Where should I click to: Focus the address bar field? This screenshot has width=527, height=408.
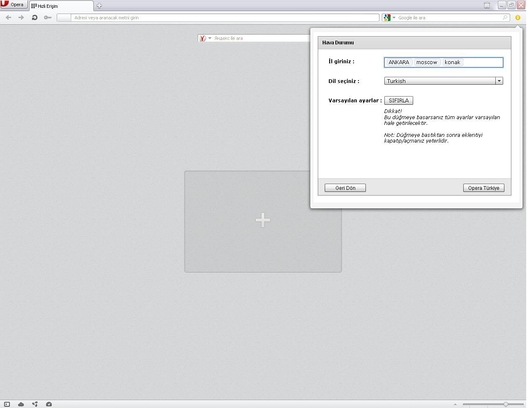pyautogui.click(x=218, y=17)
